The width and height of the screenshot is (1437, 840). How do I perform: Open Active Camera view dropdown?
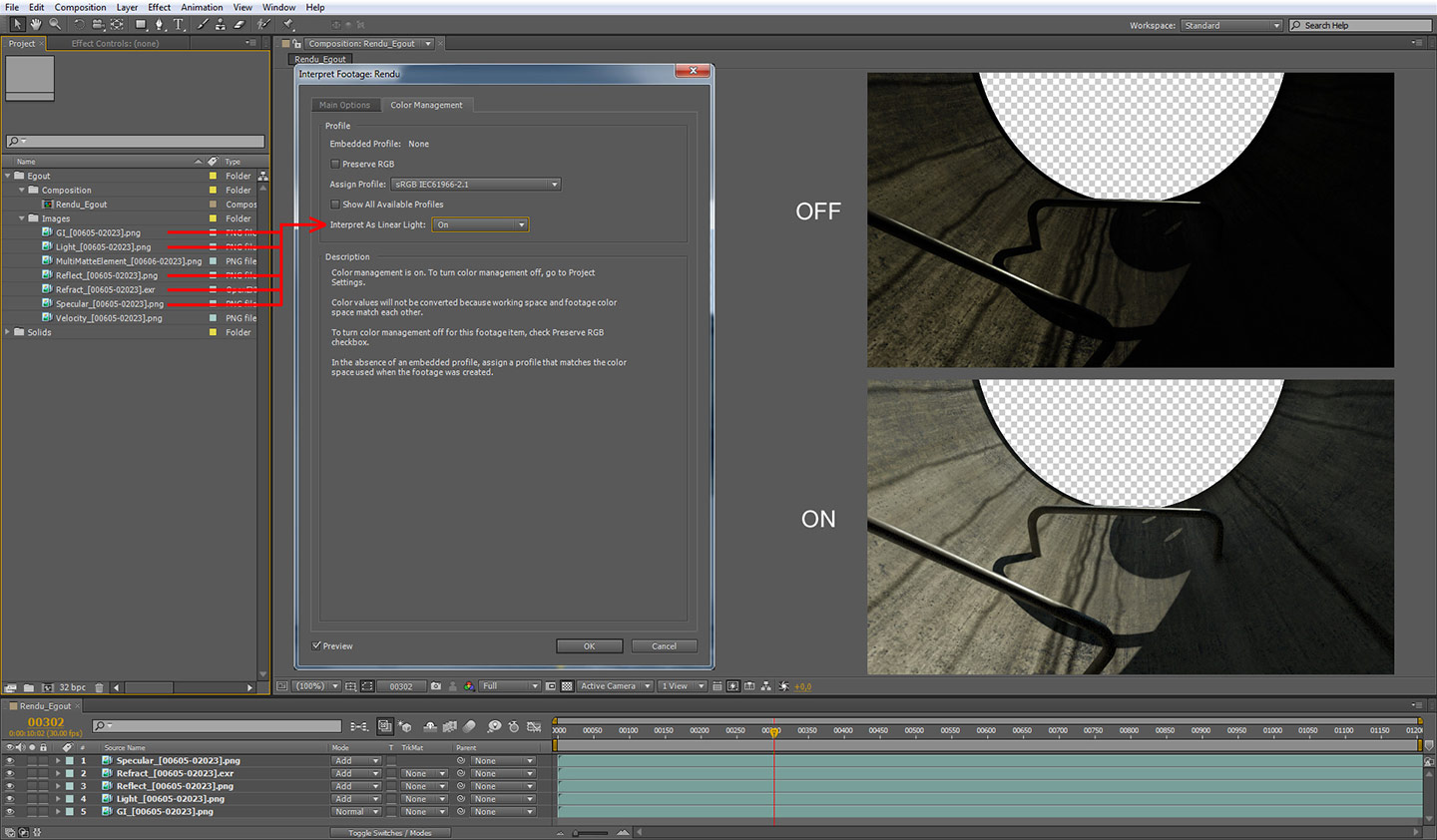pyautogui.click(x=616, y=686)
